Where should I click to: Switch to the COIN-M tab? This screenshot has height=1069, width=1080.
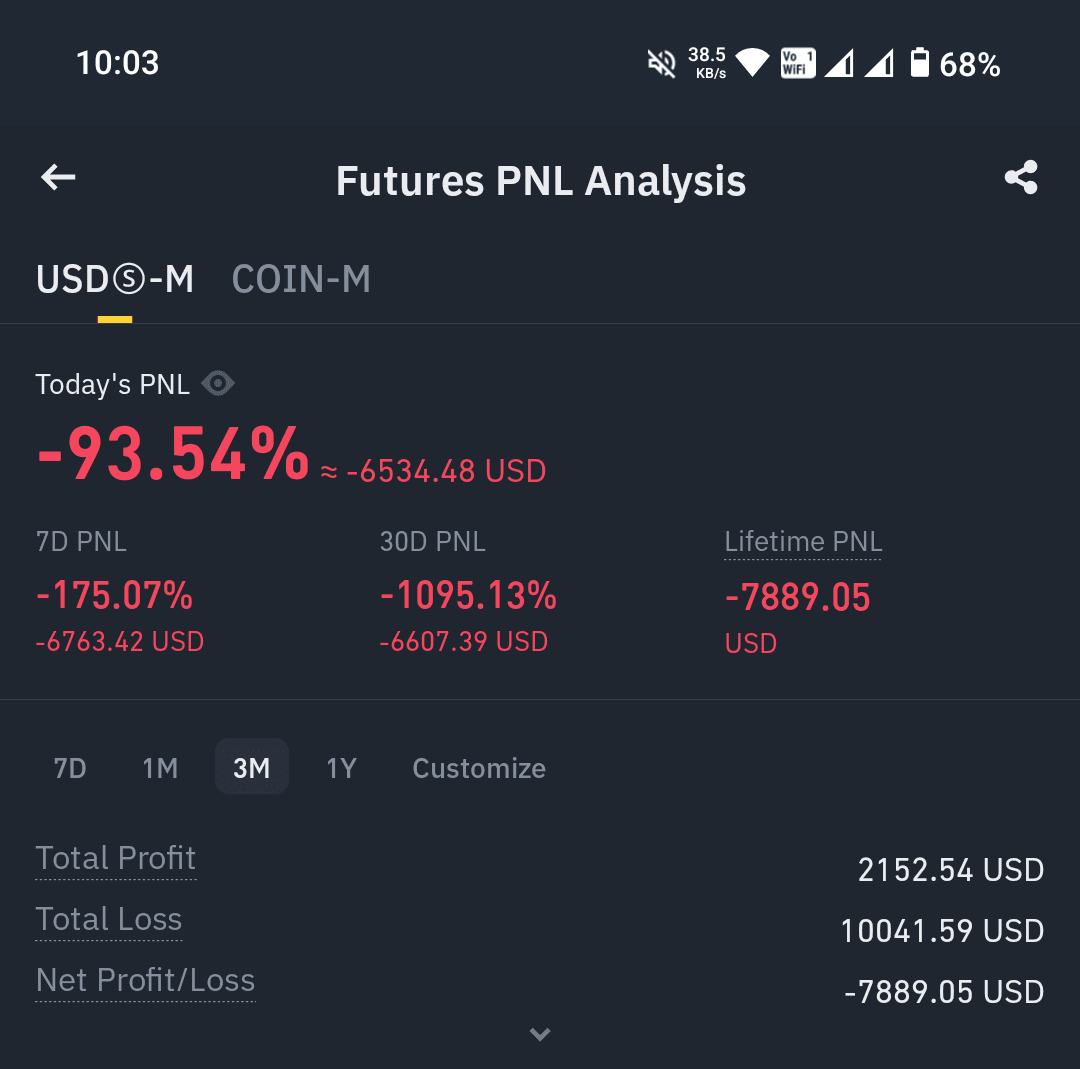pyautogui.click(x=301, y=280)
